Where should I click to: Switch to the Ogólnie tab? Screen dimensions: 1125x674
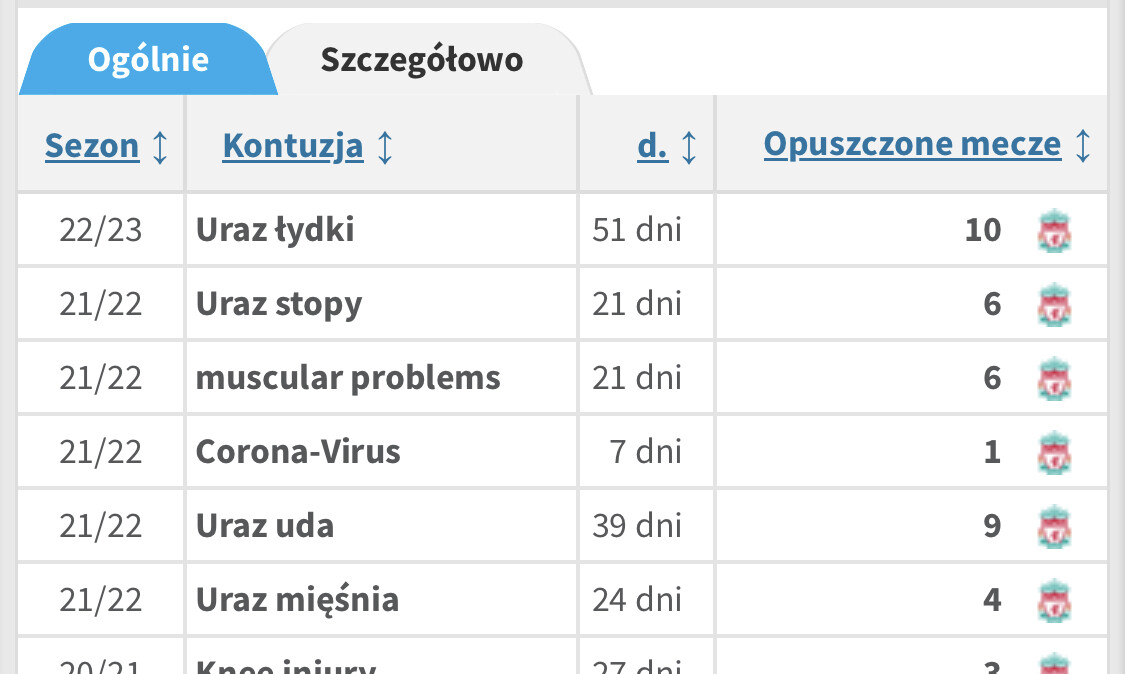148,60
